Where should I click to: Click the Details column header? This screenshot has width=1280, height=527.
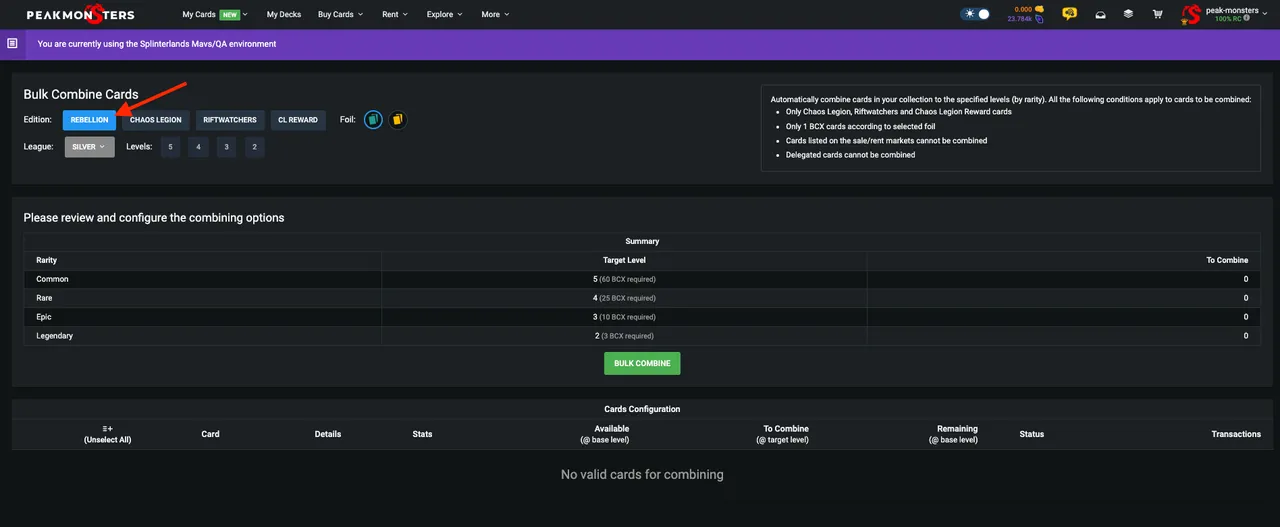[328, 434]
